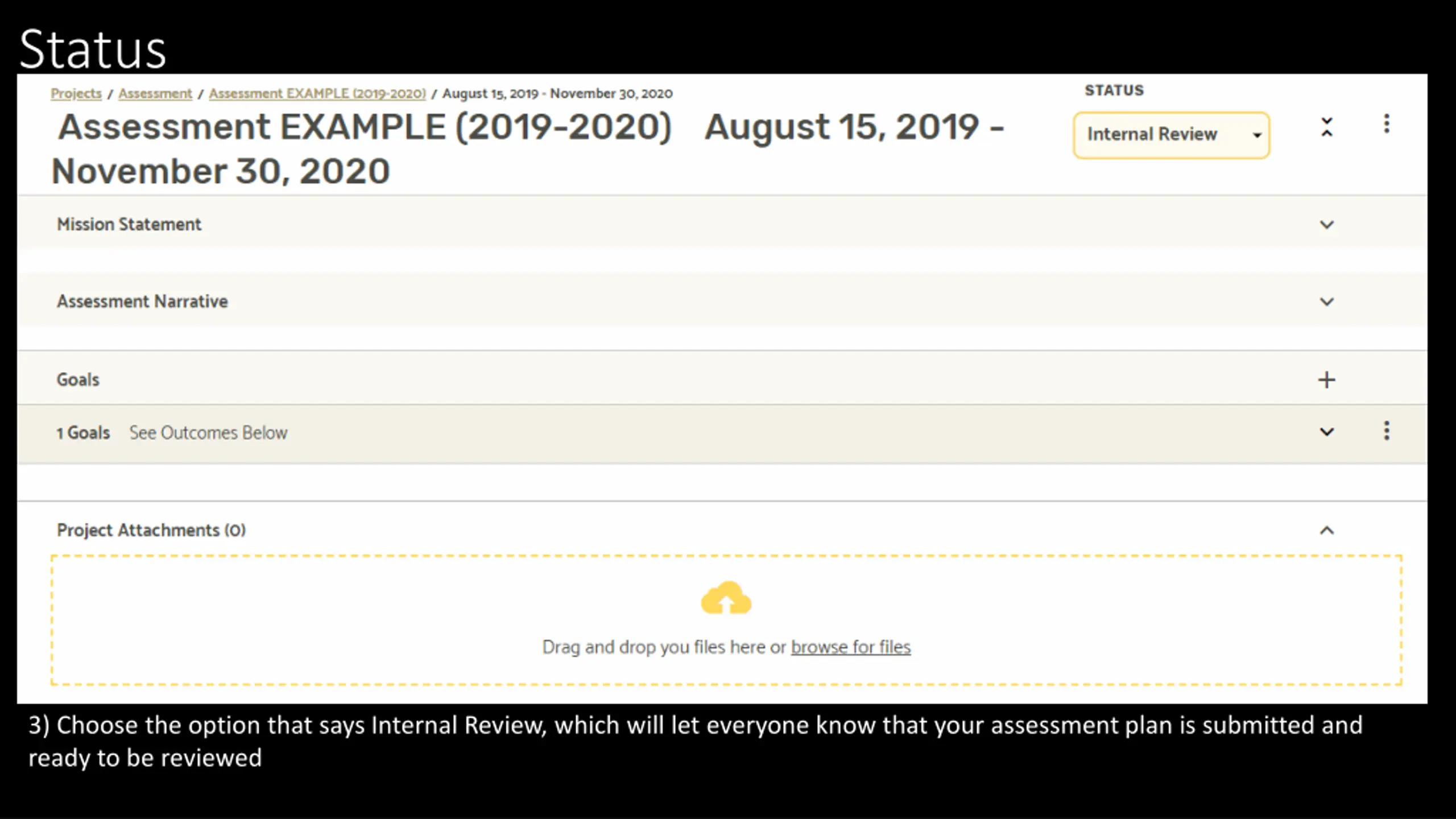1456x819 pixels.
Task: Add a goal with the plus icon
Action: click(1326, 379)
